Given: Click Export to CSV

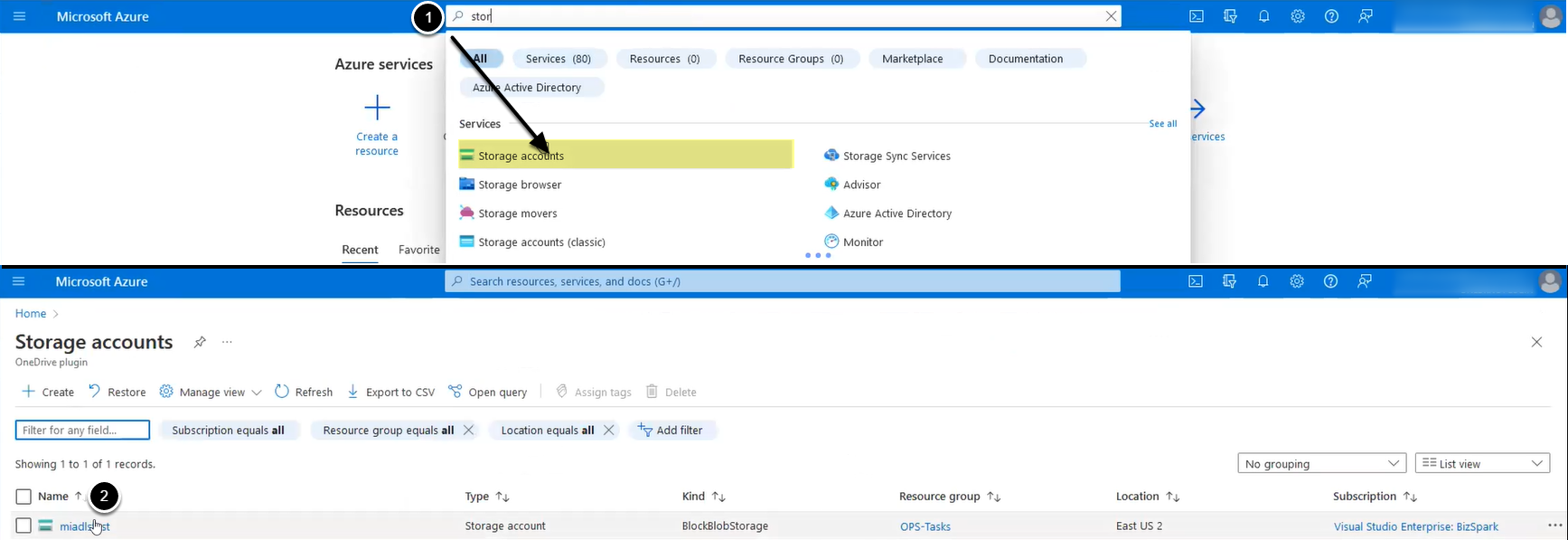Looking at the screenshot, I should (391, 392).
